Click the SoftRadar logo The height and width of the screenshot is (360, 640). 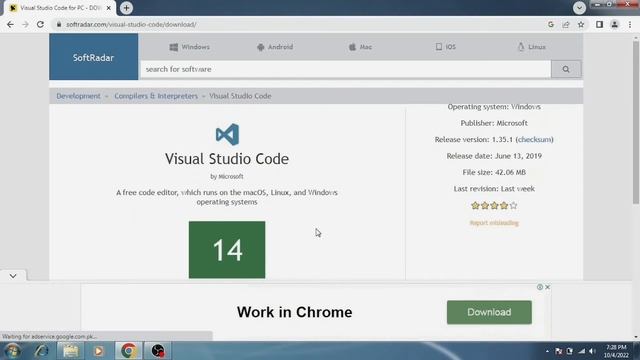(93, 57)
